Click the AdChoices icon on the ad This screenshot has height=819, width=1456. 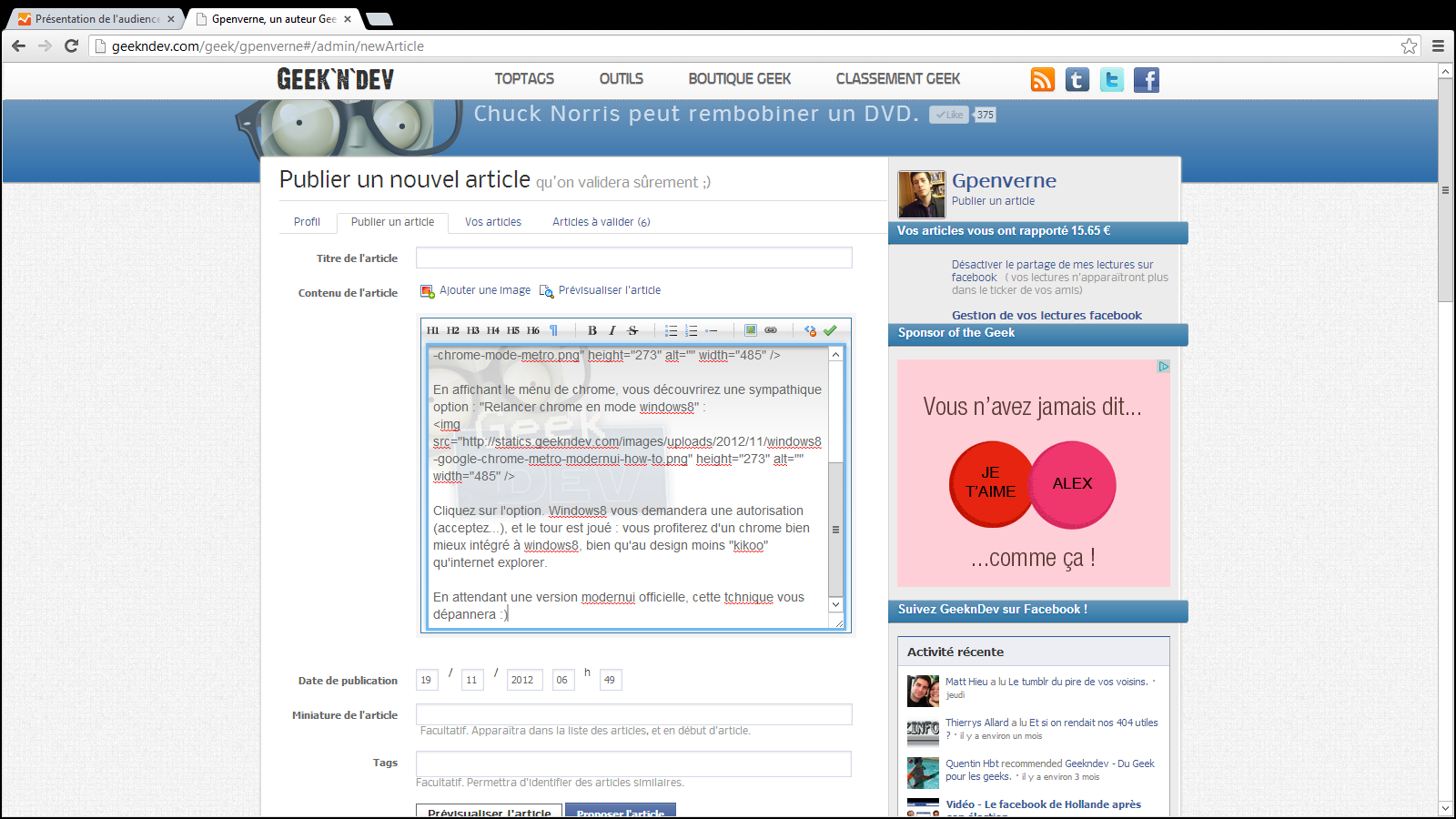[1163, 367]
